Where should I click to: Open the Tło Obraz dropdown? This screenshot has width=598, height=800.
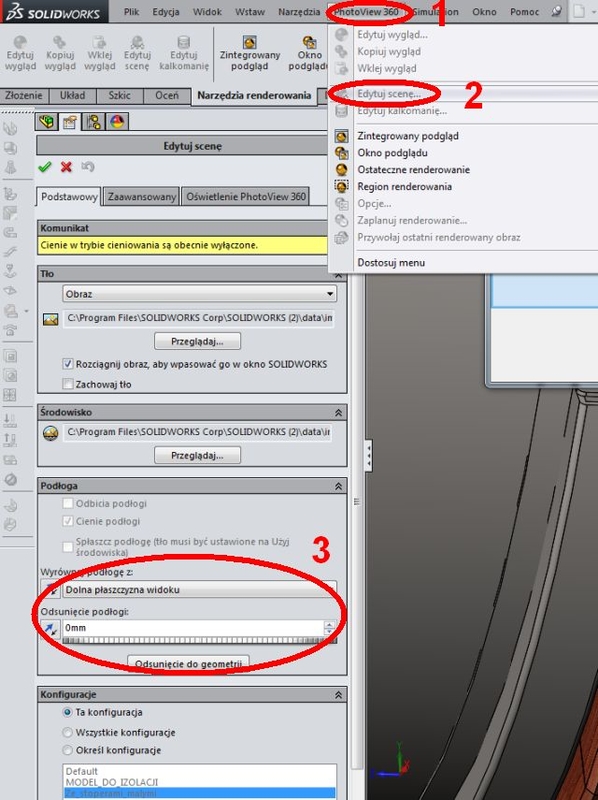pyautogui.click(x=200, y=294)
